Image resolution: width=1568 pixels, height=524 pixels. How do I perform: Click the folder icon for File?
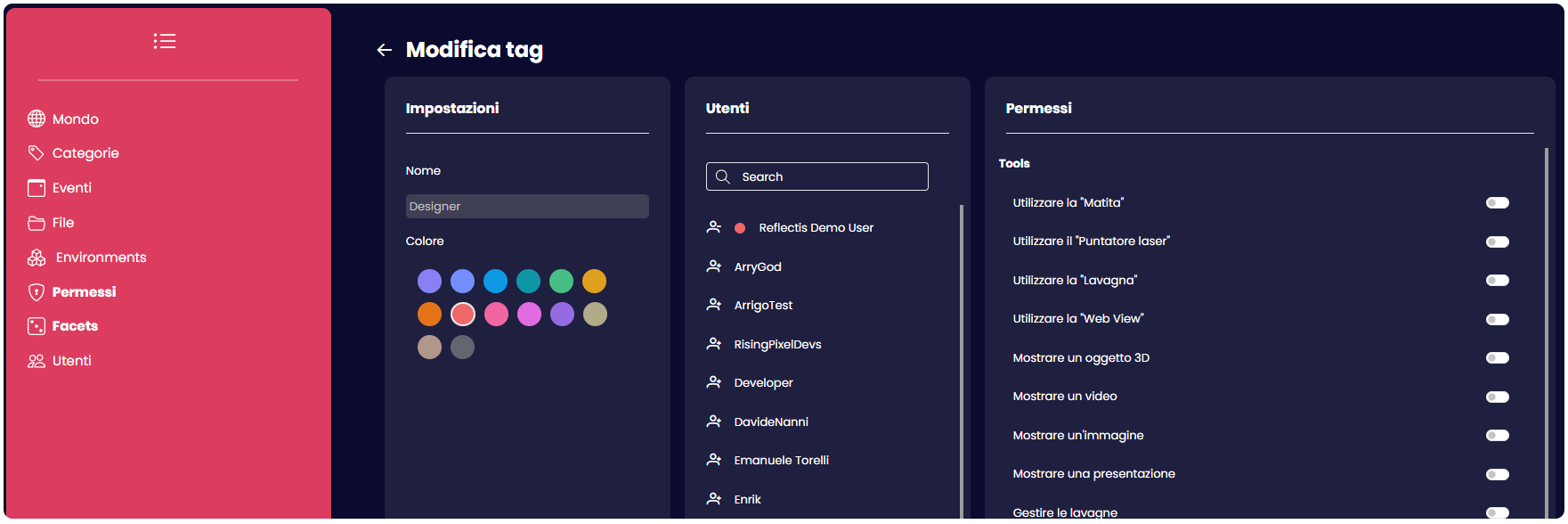tap(37, 223)
